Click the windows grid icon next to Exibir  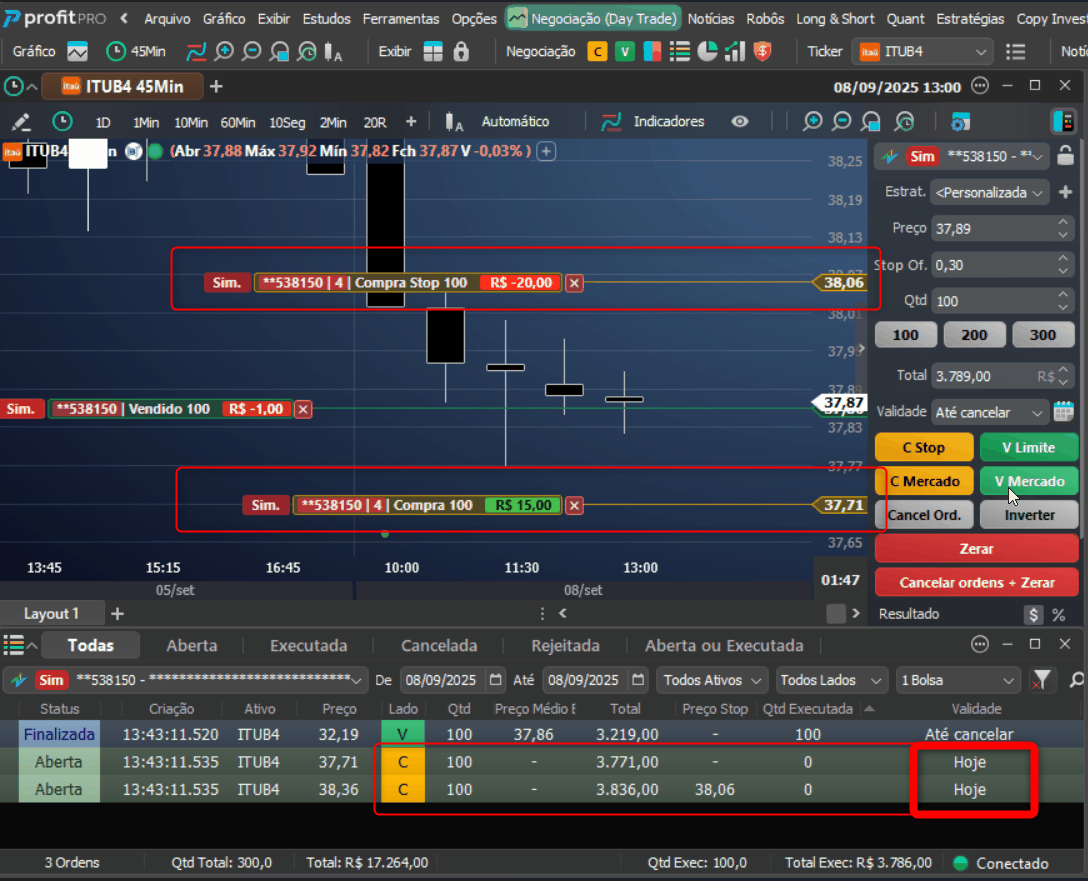[433, 51]
